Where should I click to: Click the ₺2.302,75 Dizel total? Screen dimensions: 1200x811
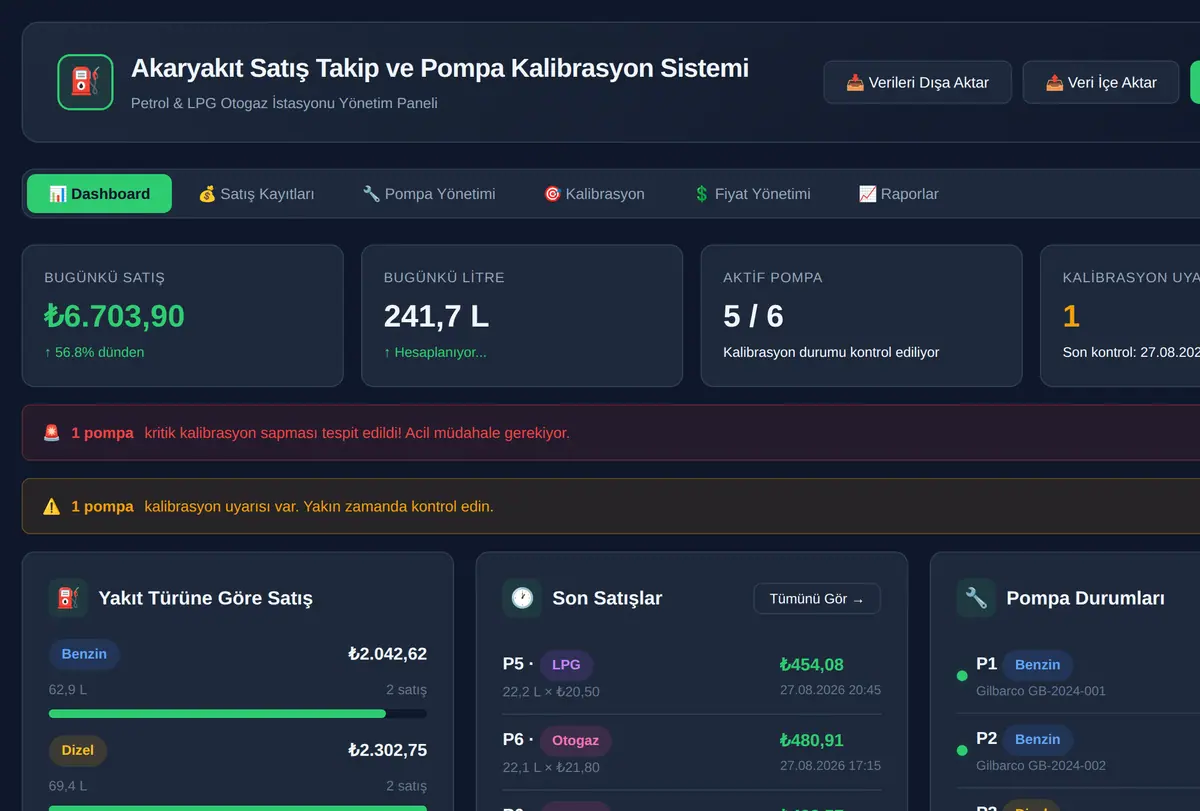tap(387, 750)
